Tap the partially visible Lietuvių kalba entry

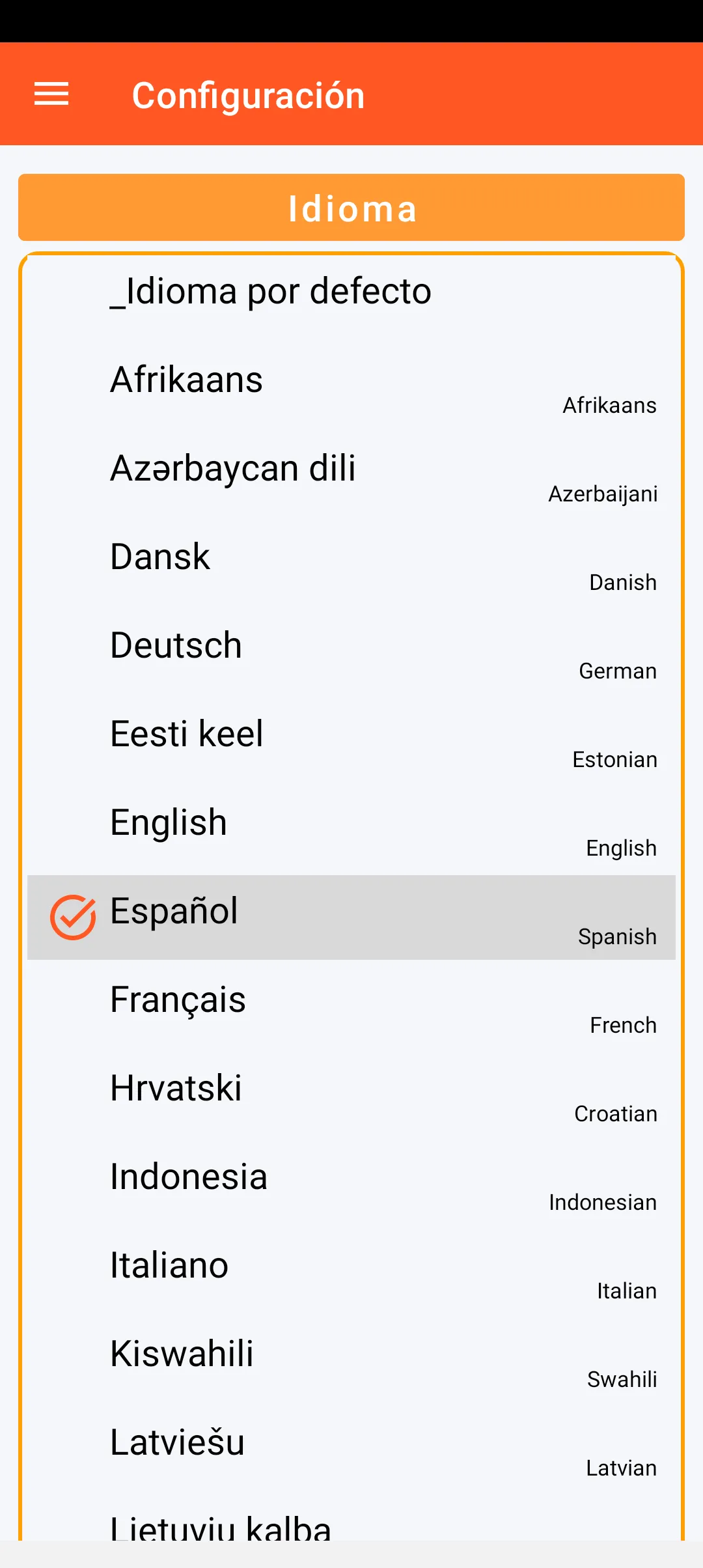[x=221, y=1527]
